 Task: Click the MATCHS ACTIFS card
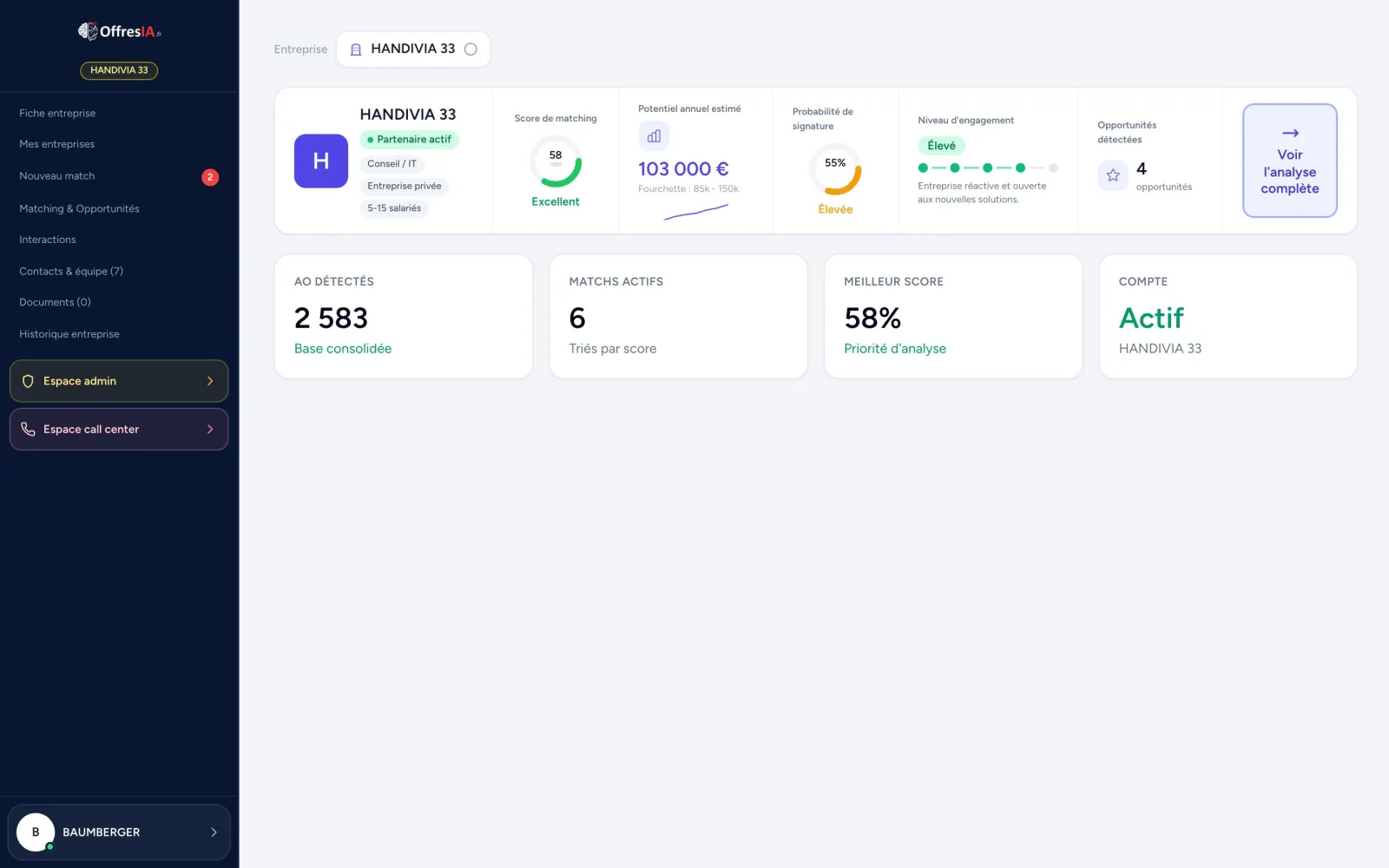pos(679,316)
